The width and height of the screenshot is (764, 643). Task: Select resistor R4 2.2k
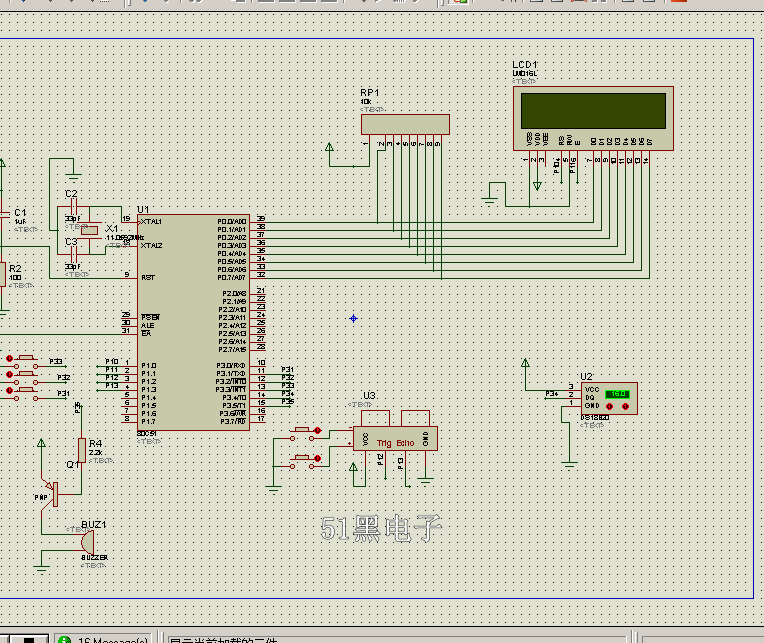pos(82,450)
